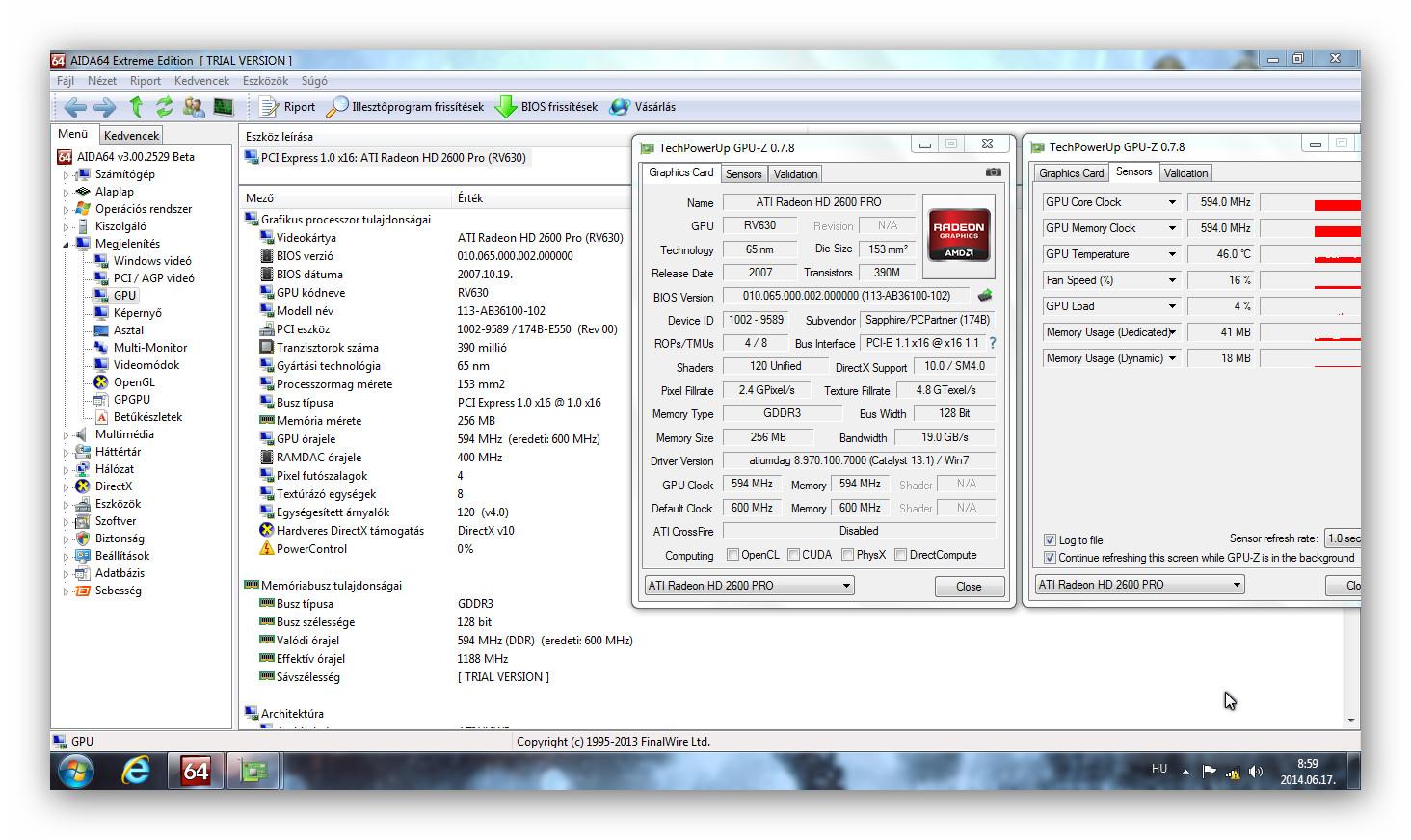Select Betűkészletek in the tree
This screenshot has height=840, width=1411.
[x=147, y=417]
